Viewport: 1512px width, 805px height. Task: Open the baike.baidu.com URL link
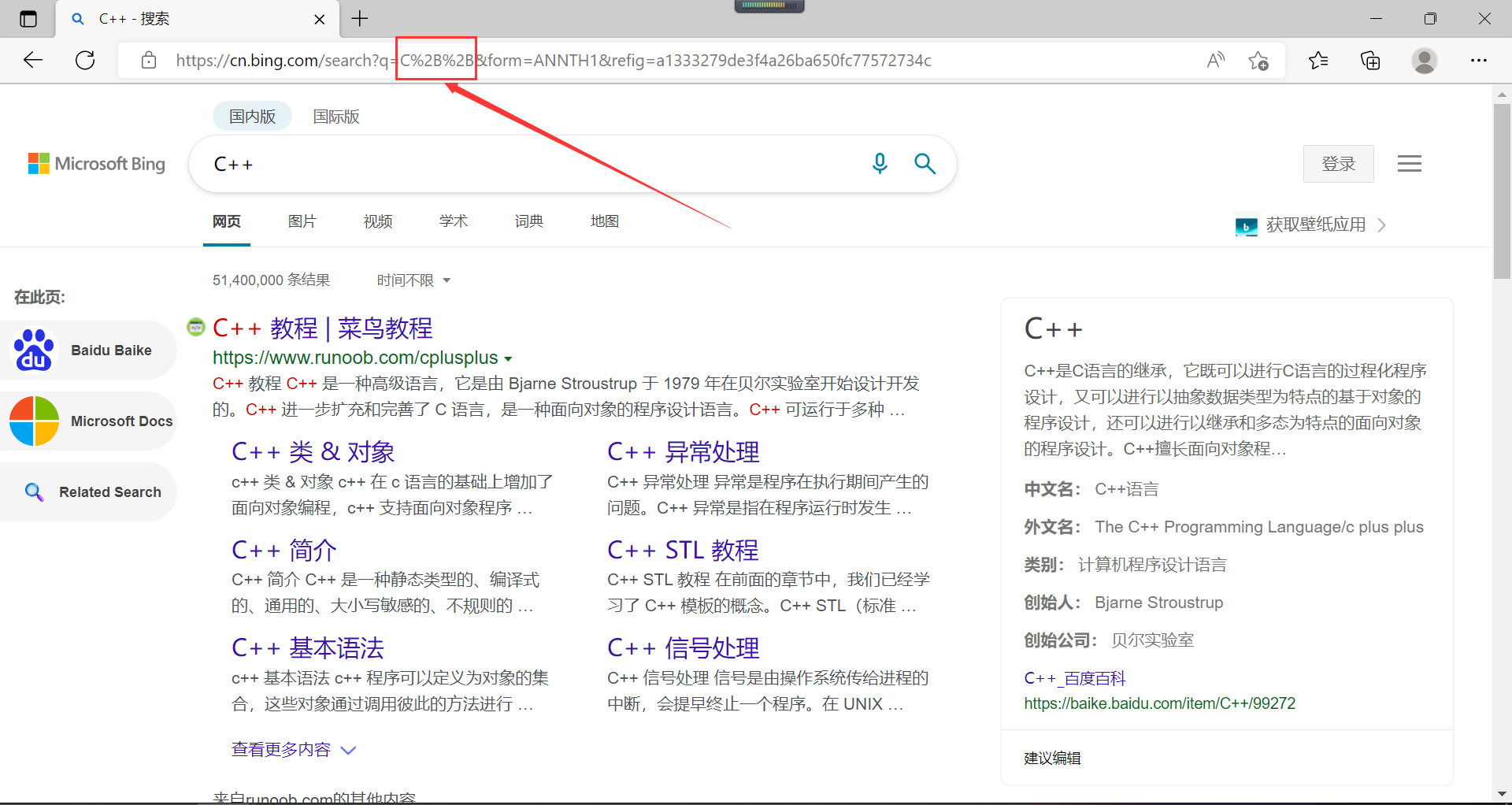1159,703
